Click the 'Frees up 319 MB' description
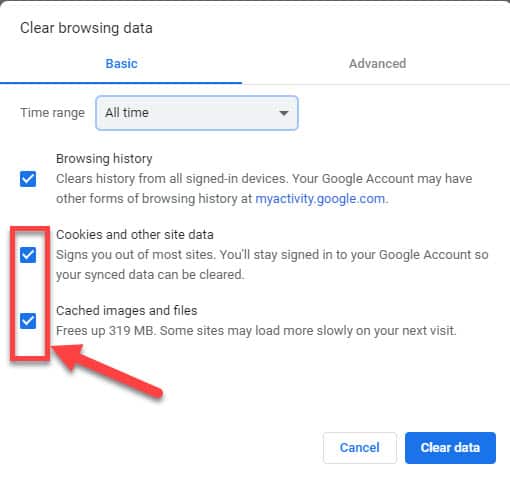 tap(256, 331)
